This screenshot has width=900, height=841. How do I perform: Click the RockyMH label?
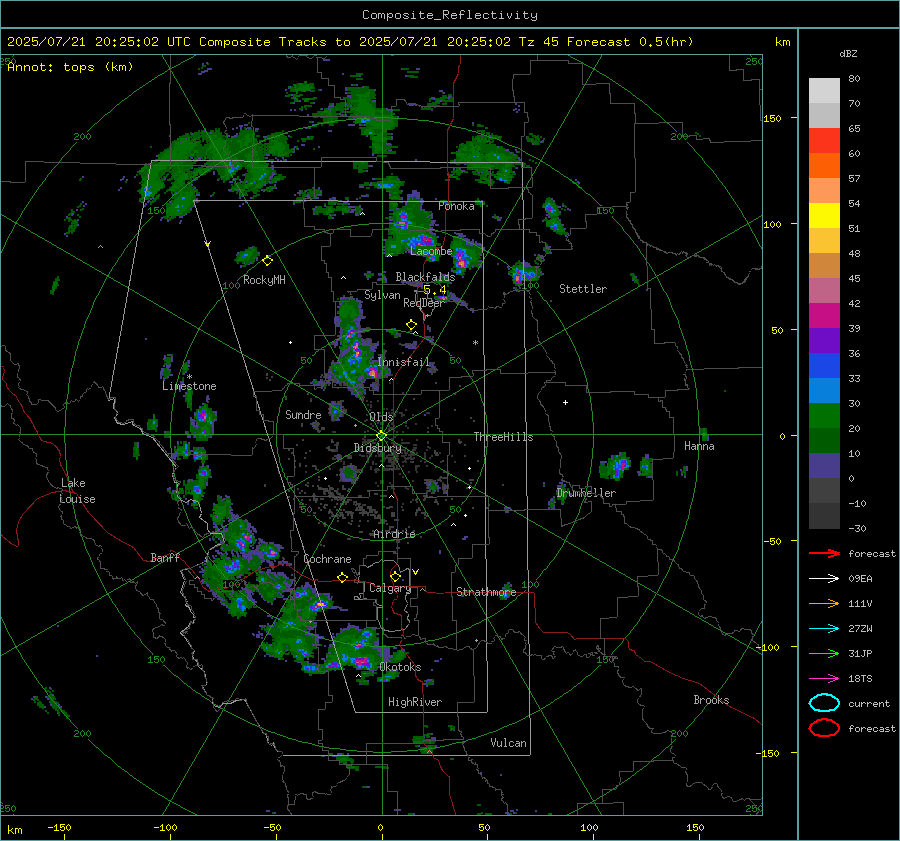(x=264, y=280)
